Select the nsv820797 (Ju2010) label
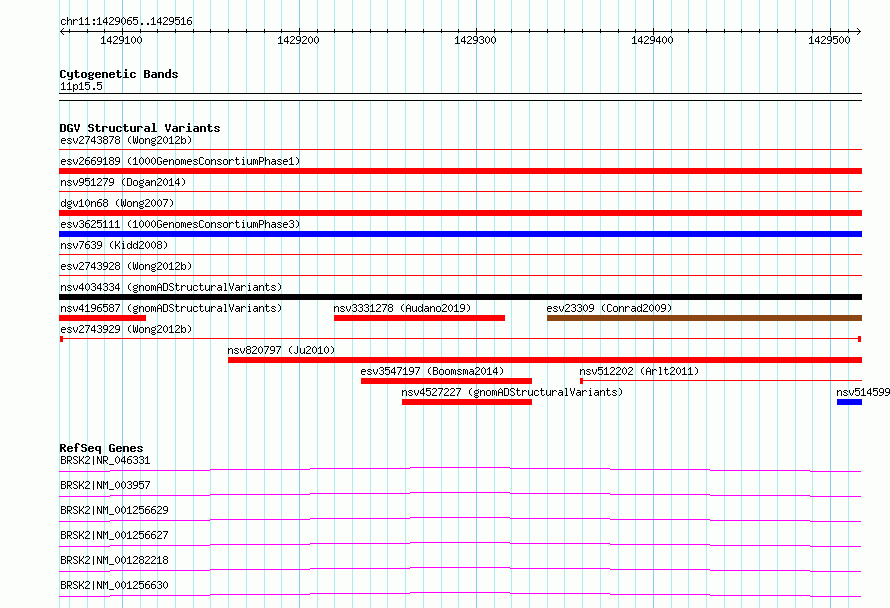 [x=281, y=350]
